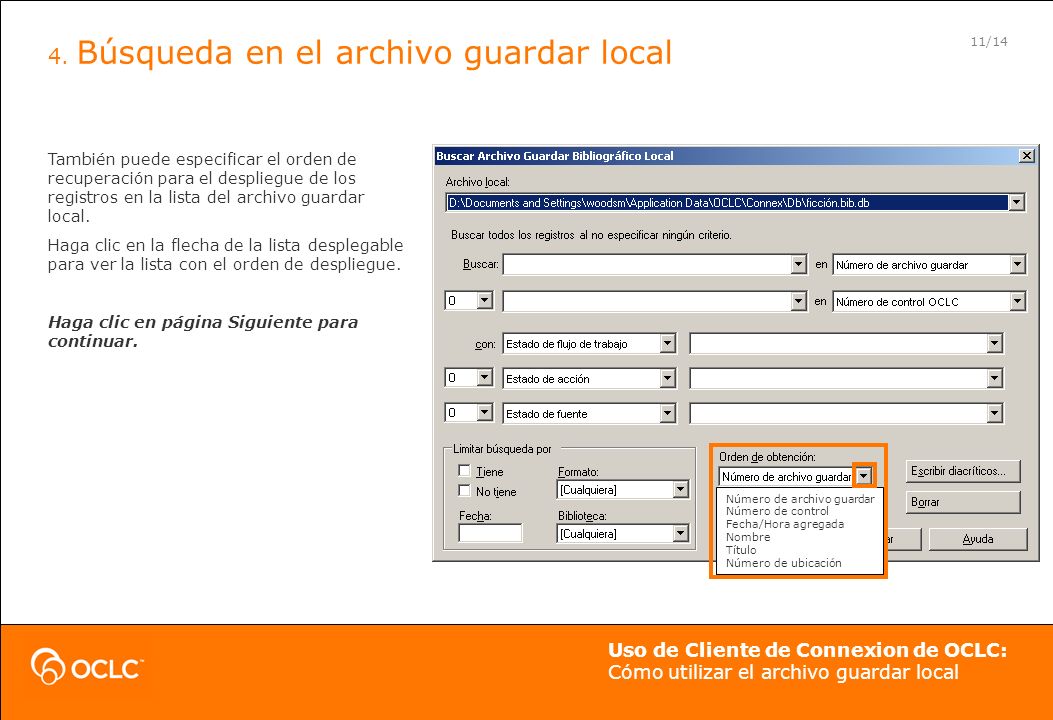
Task: Open the value dropdown for Estado de fuente
Action: (995, 414)
